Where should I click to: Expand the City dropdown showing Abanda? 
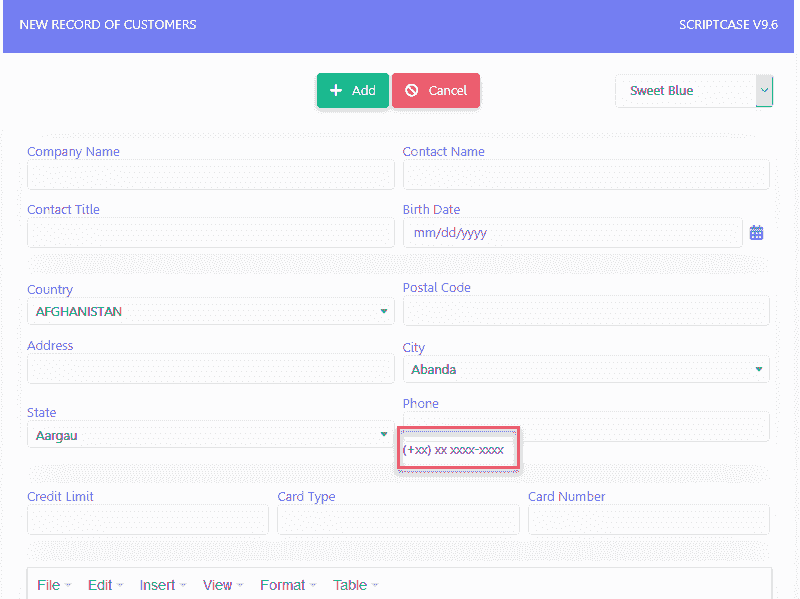click(x=586, y=369)
